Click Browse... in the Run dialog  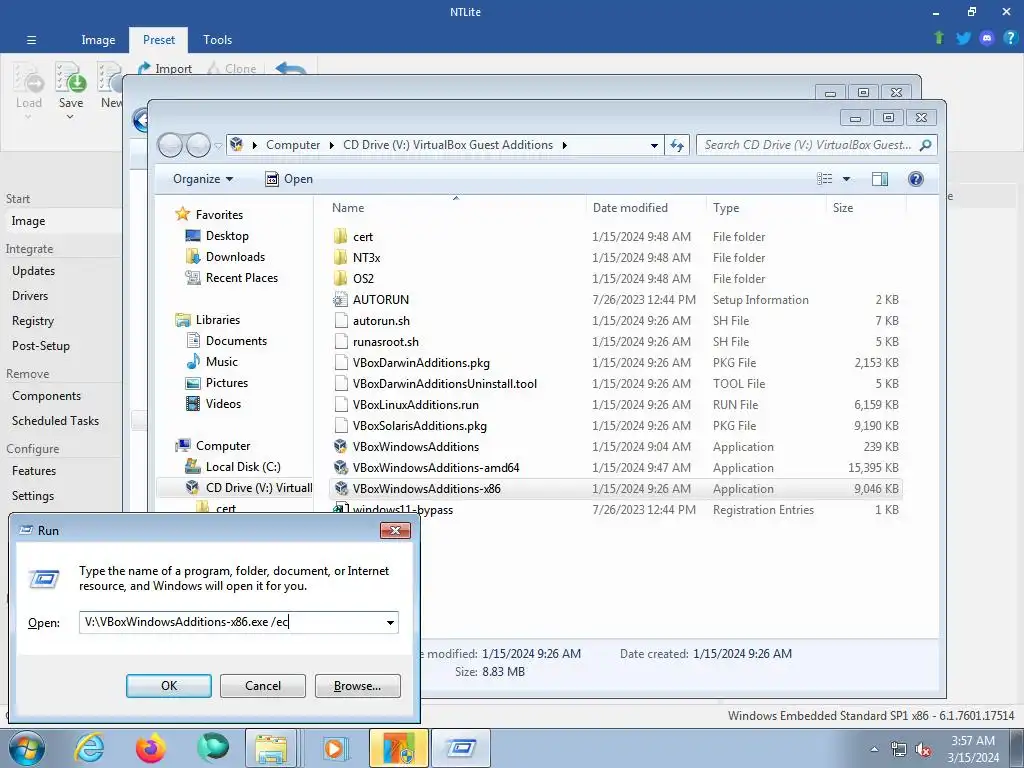[357, 686]
